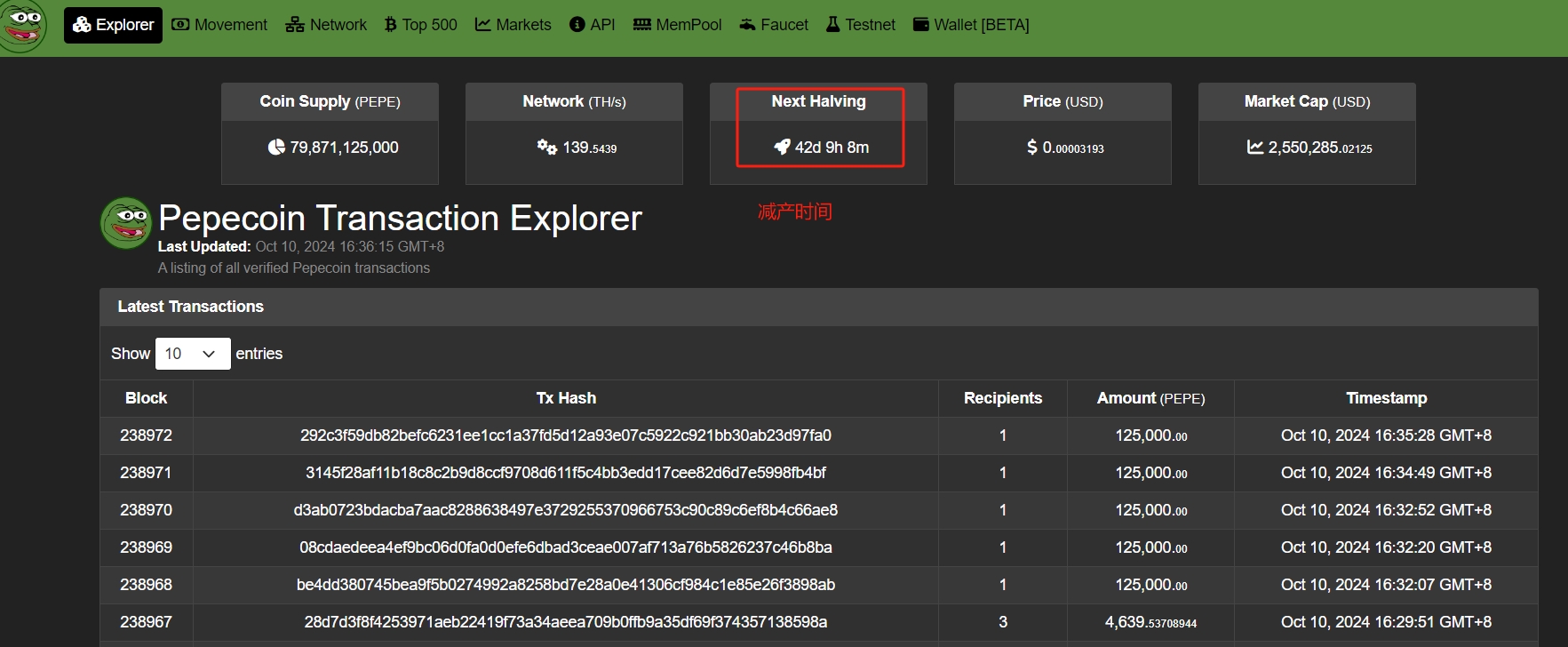This screenshot has width=1568, height=647.
Task: Open the Top 500 rich list
Action: (x=421, y=25)
